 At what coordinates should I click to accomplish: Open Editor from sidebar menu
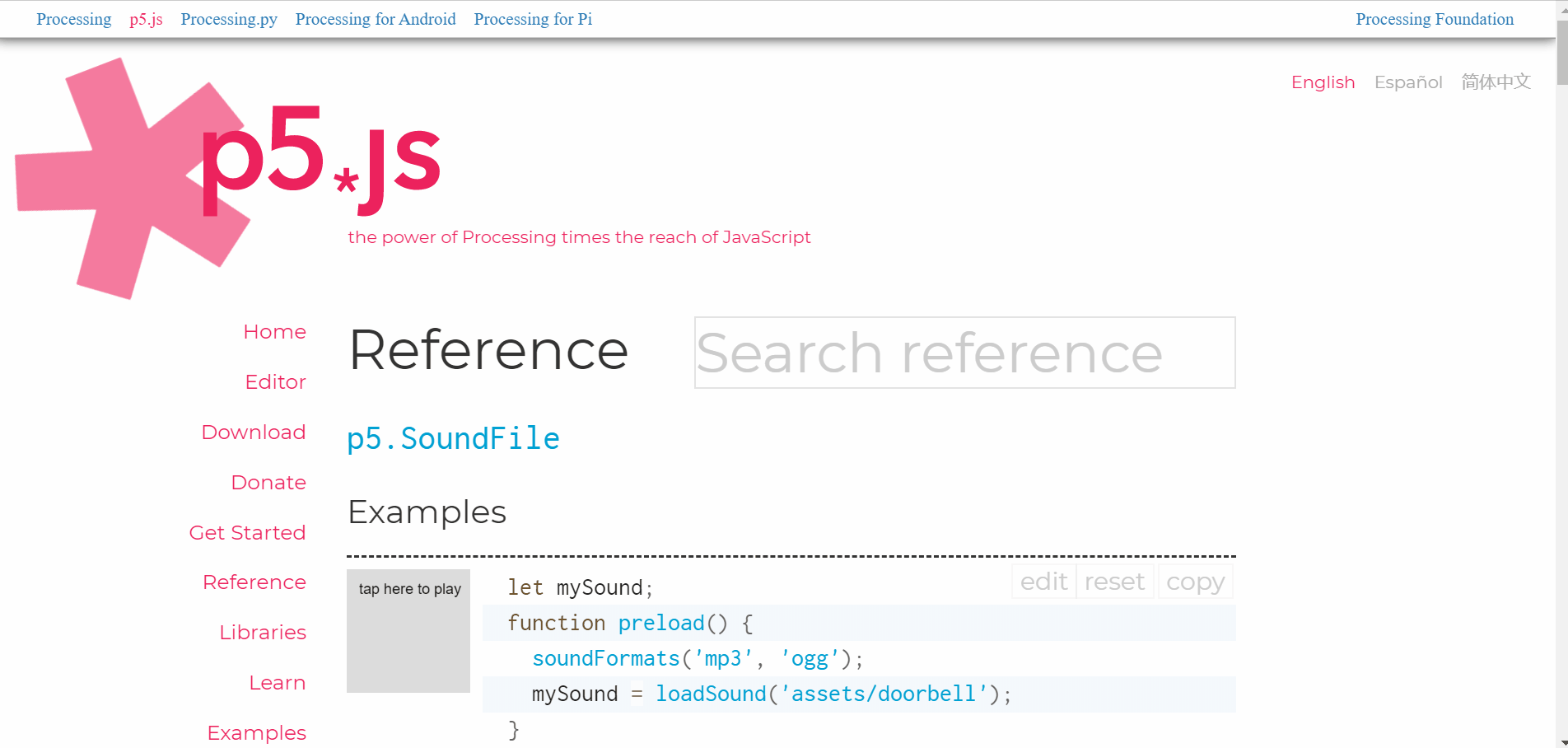(276, 381)
